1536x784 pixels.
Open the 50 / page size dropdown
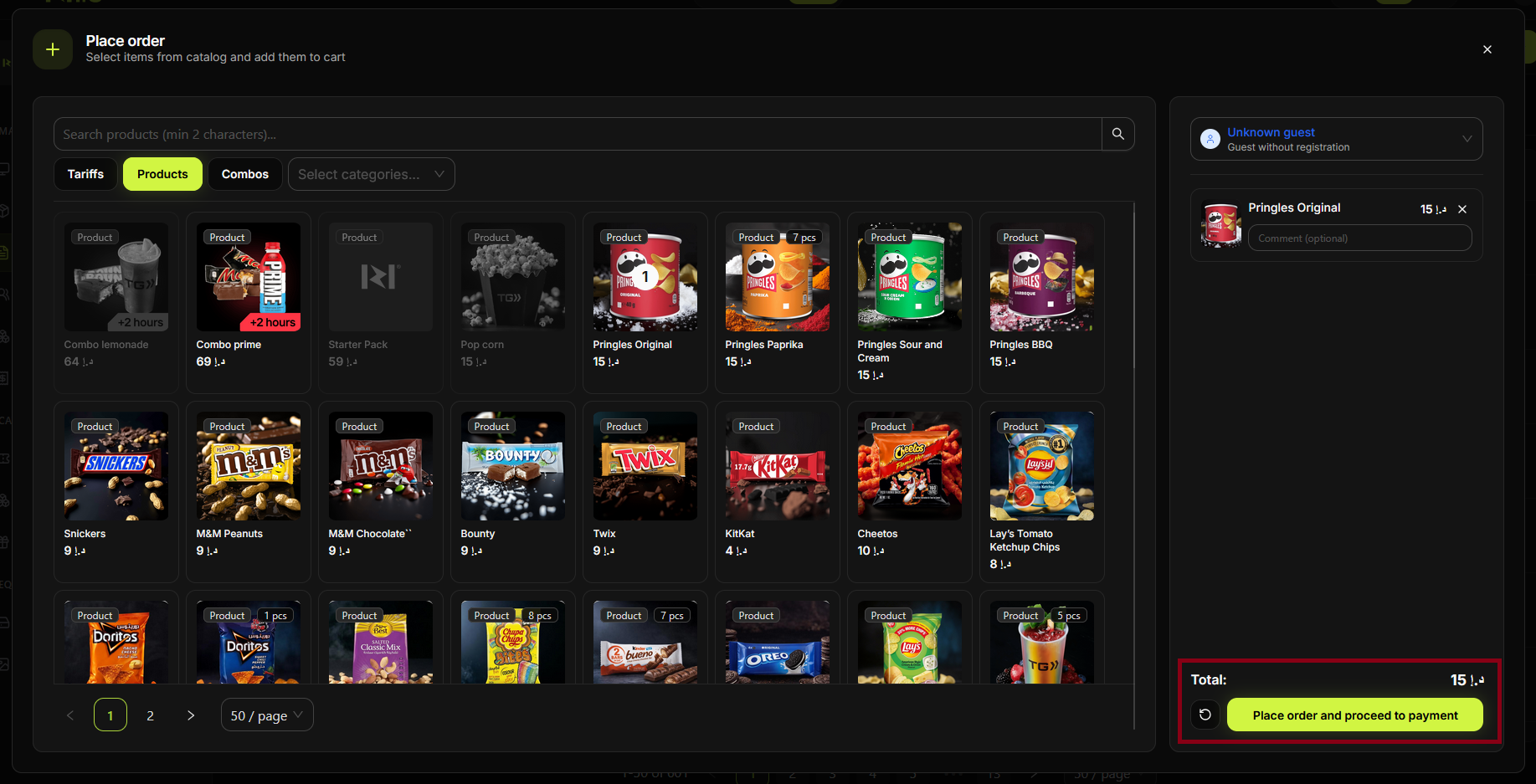[266, 715]
